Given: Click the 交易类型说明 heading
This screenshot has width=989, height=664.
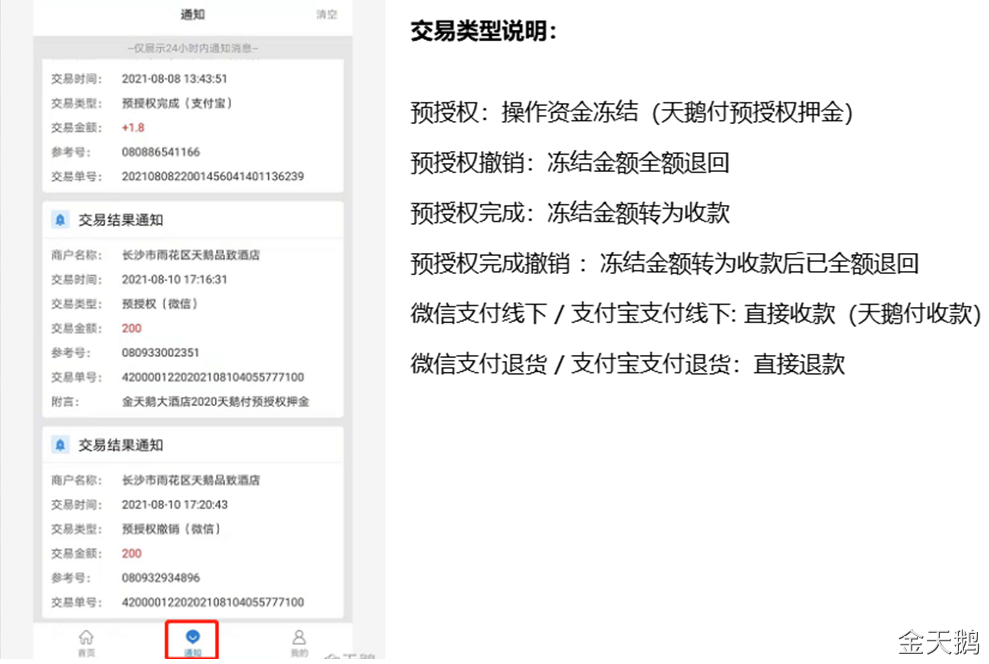Looking at the screenshot, I should click(484, 30).
